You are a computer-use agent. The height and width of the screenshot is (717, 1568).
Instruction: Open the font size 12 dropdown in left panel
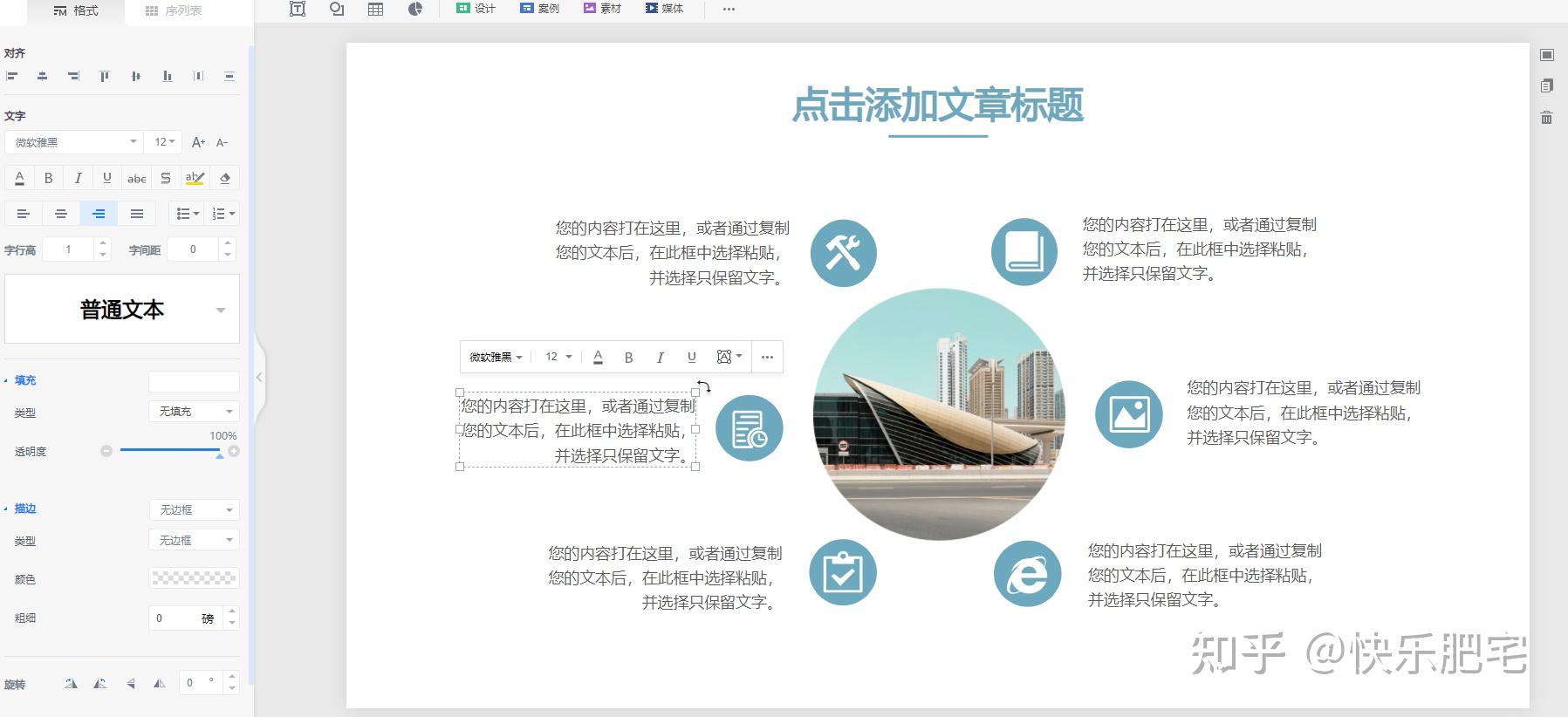point(164,142)
